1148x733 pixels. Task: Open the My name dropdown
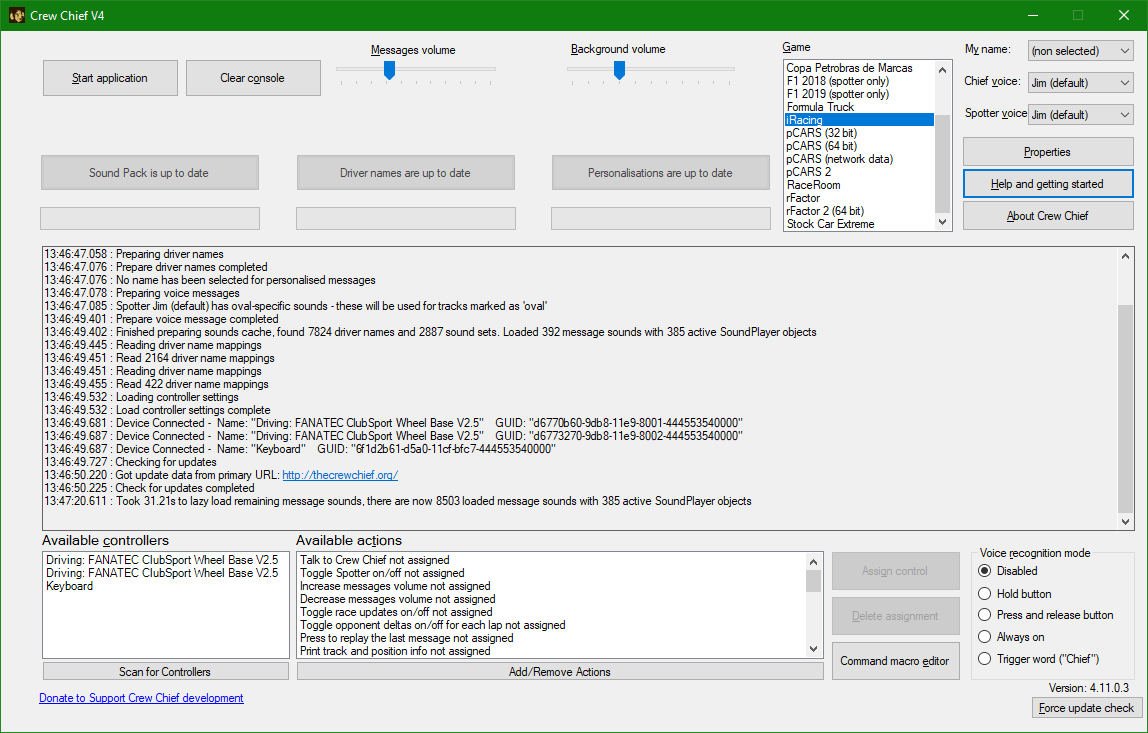[1080, 51]
